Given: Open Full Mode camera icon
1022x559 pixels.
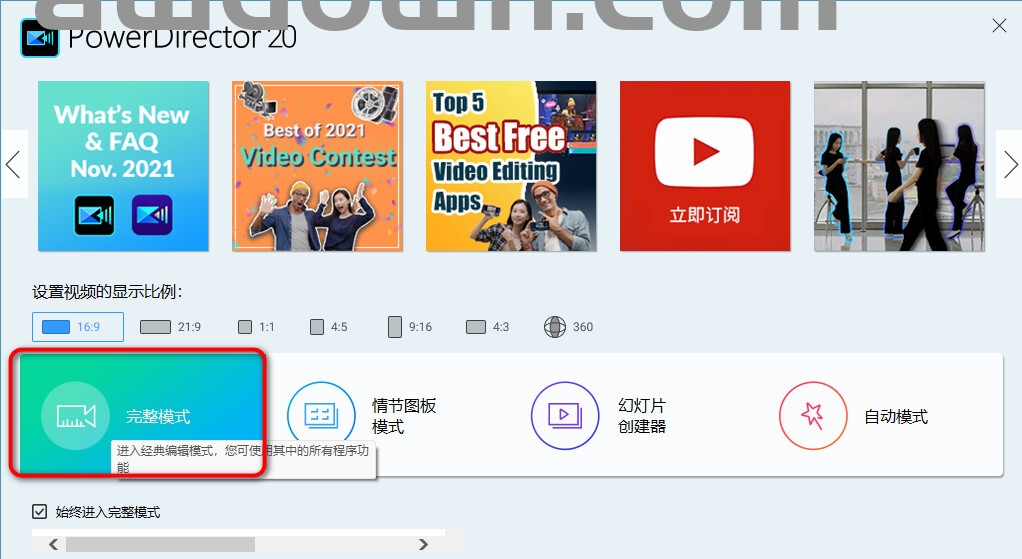Looking at the screenshot, I should click(x=75, y=416).
